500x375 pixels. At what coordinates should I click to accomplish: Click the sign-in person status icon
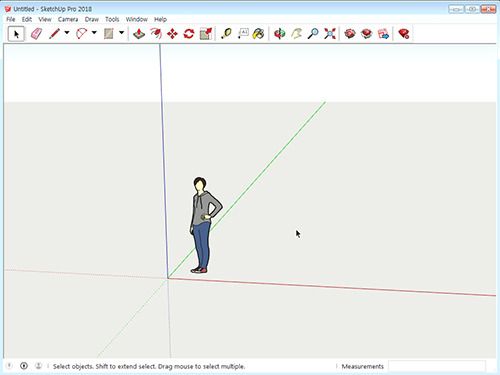click(38, 366)
